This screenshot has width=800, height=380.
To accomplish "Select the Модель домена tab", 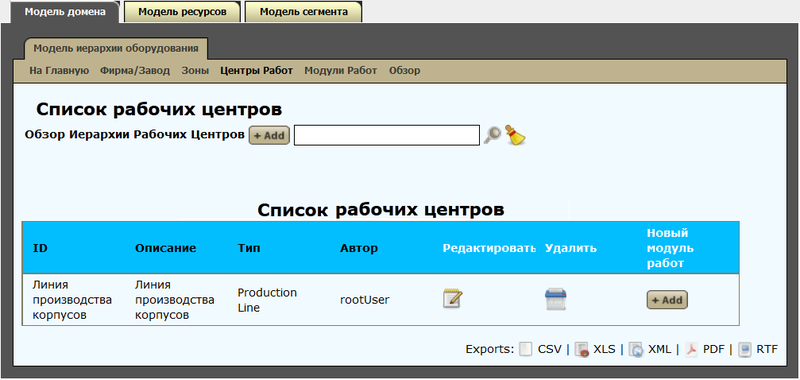I will (x=65, y=11).
